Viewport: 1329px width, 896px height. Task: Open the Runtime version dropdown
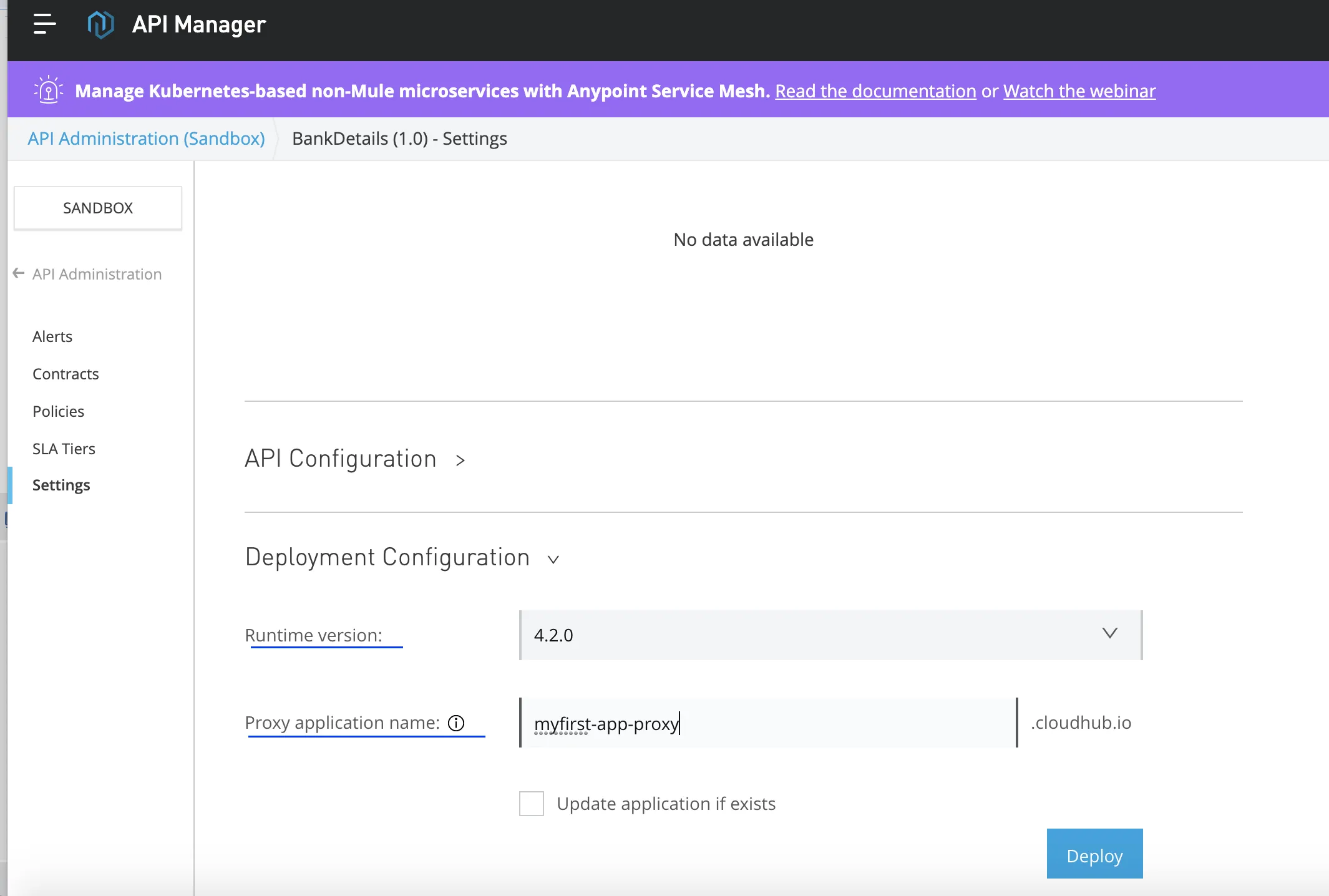tap(831, 635)
